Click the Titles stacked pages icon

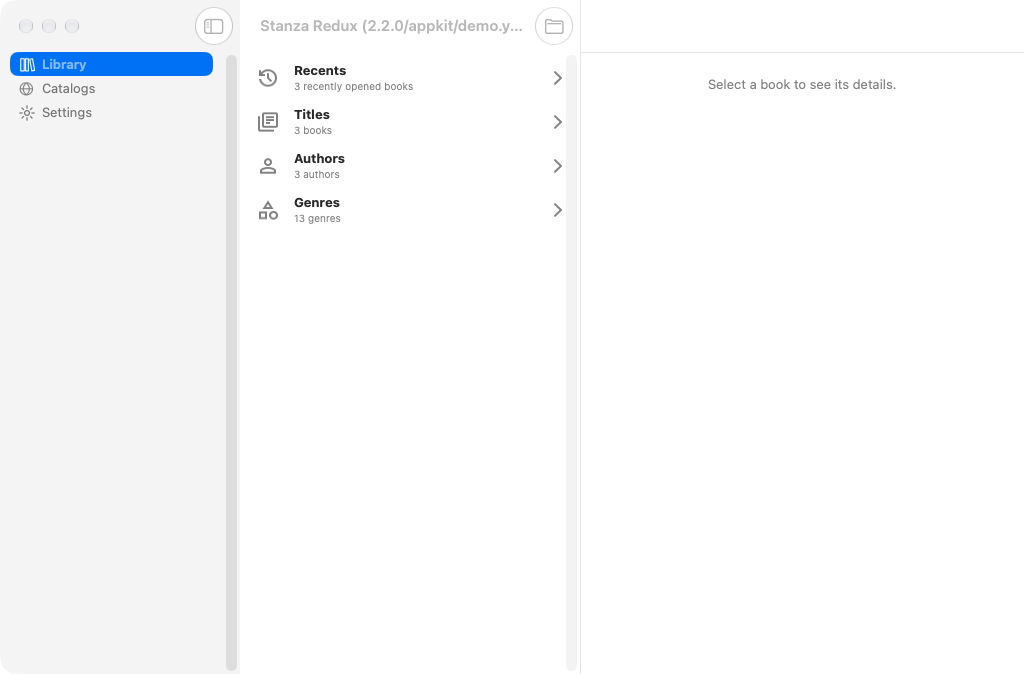[x=268, y=121]
